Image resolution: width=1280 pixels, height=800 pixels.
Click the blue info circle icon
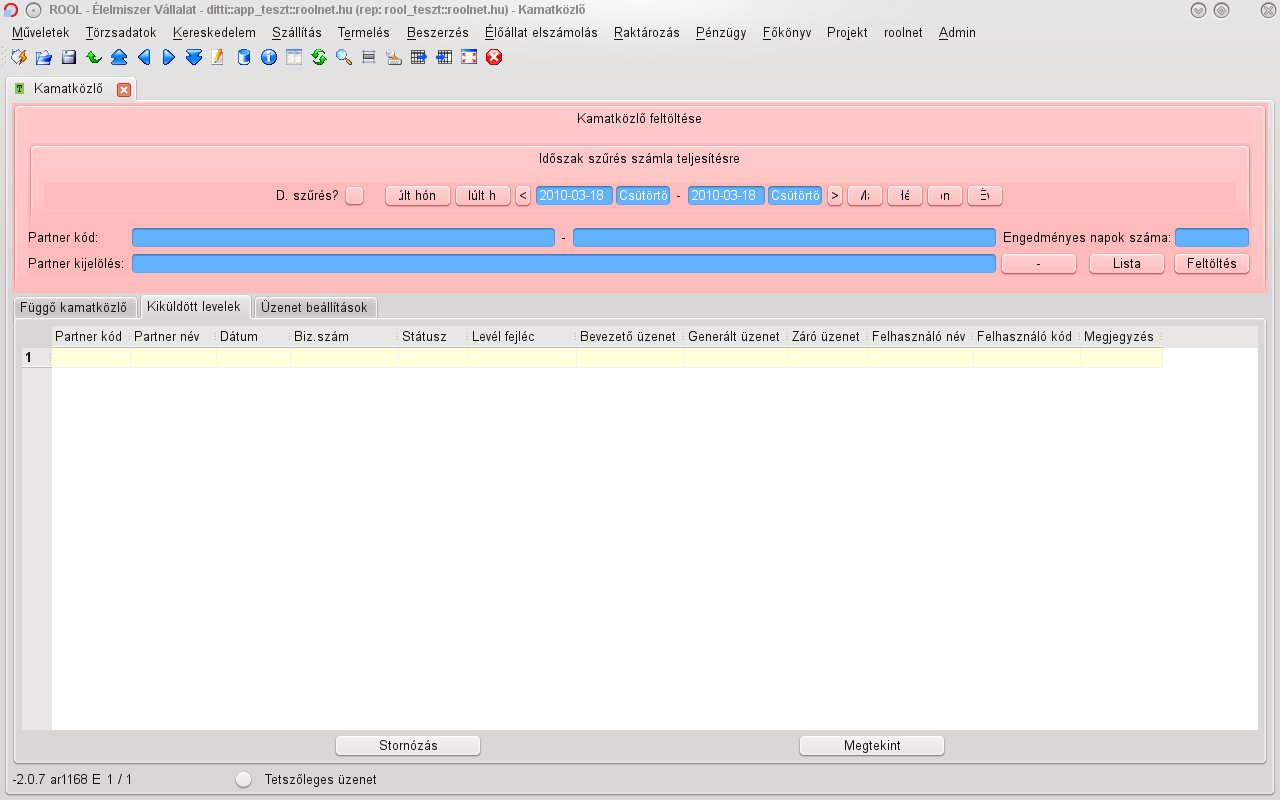(269, 58)
